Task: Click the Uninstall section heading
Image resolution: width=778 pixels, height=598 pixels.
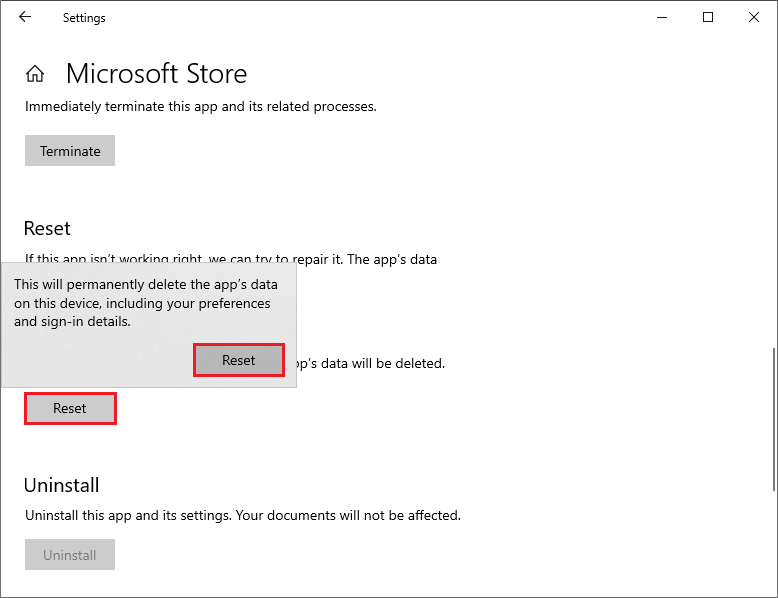Action: tap(62, 485)
